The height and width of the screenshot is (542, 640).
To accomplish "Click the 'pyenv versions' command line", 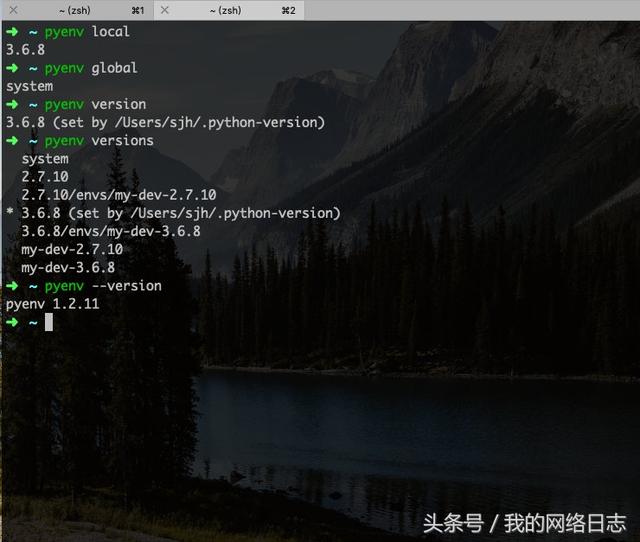I will [80, 141].
